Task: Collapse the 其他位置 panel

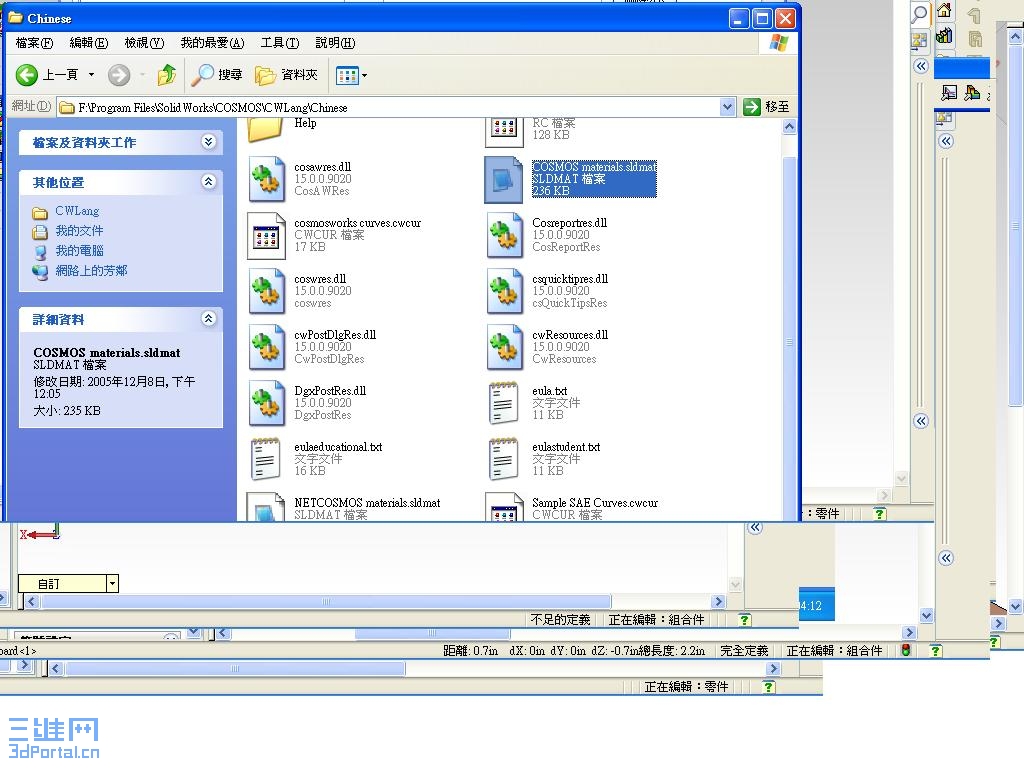Action: [x=208, y=182]
